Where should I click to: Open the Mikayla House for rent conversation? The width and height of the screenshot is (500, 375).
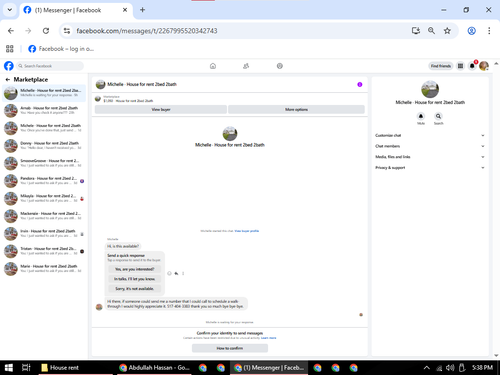click(x=44, y=199)
